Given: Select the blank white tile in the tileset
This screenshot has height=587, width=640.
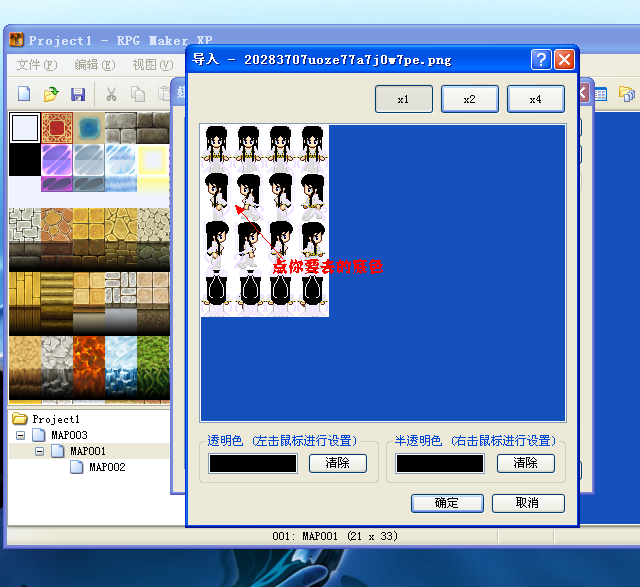Looking at the screenshot, I should tap(25, 128).
